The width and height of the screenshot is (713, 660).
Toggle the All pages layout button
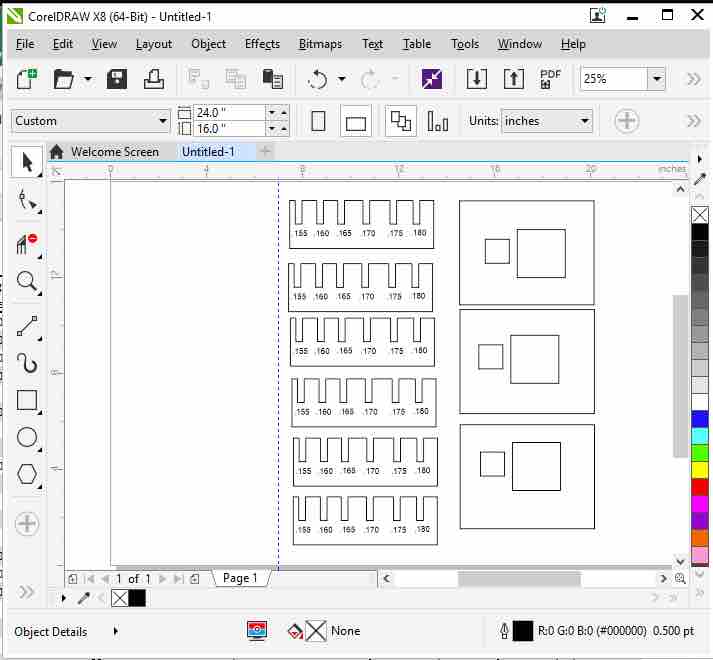401,121
